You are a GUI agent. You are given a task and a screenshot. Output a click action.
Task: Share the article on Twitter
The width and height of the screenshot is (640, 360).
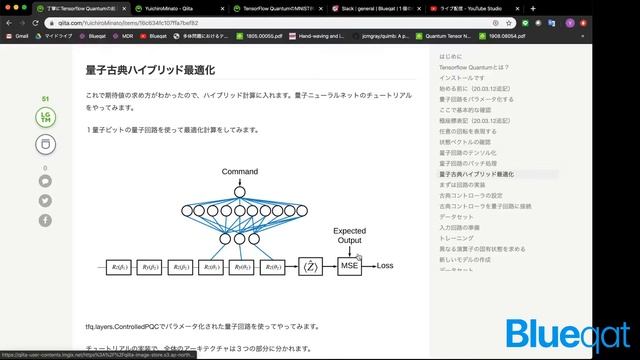[x=45, y=200]
